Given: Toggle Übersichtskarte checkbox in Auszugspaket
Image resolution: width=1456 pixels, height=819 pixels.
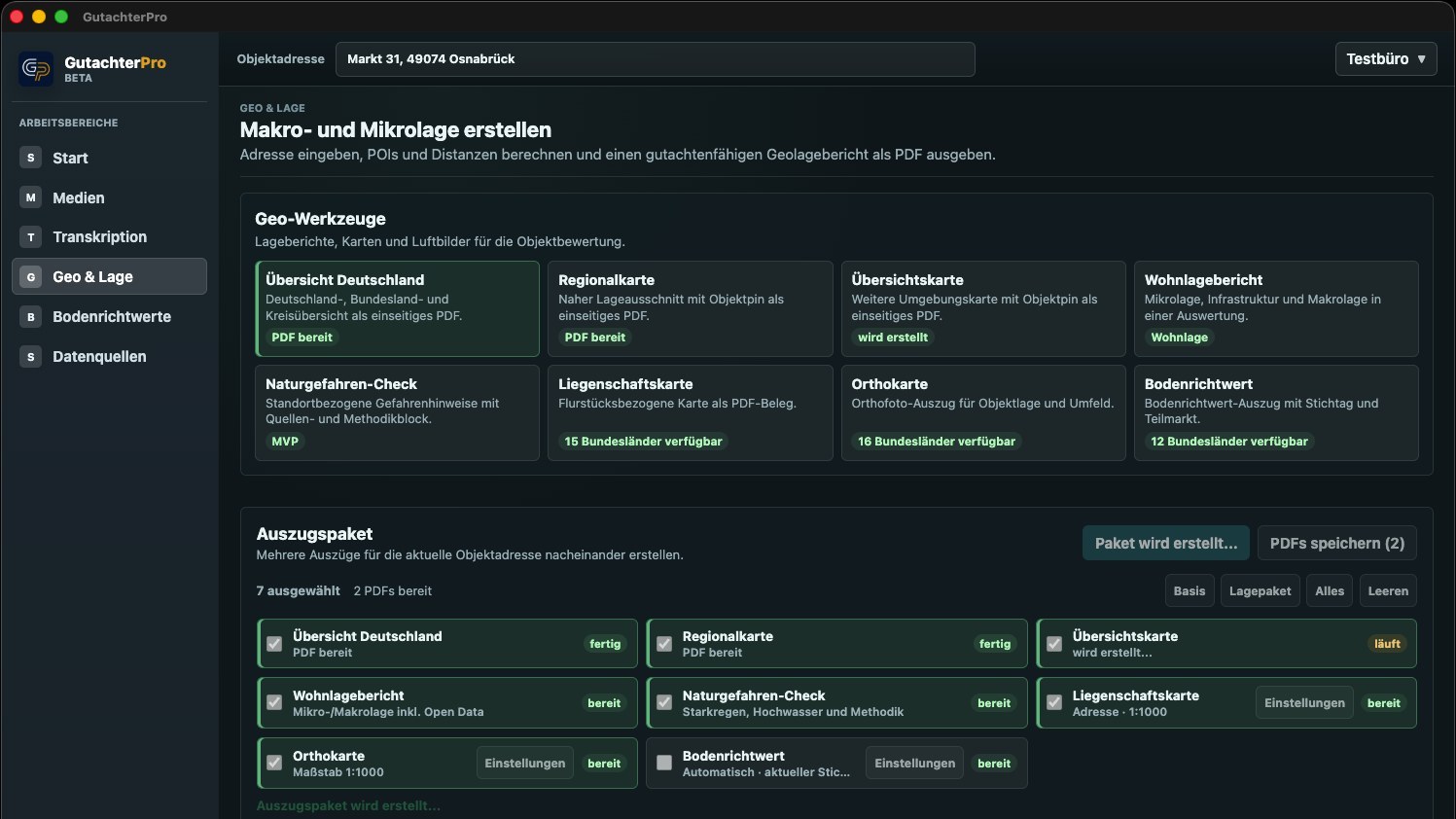Looking at the screenshot, I should pos(1054,644).
